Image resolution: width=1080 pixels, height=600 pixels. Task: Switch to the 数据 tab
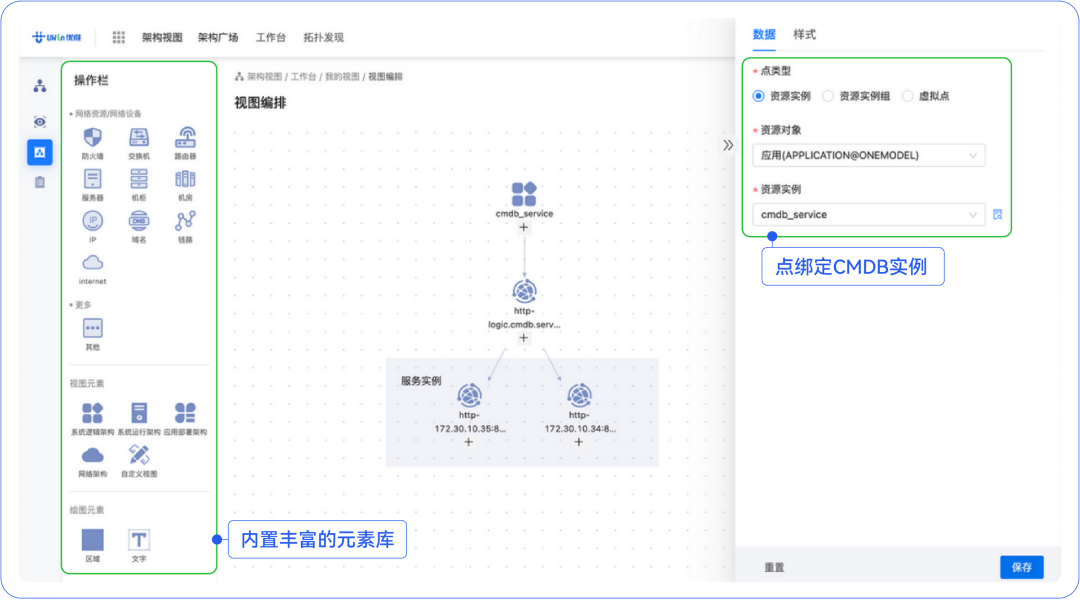pyautogui.click(x=764, y=34)
